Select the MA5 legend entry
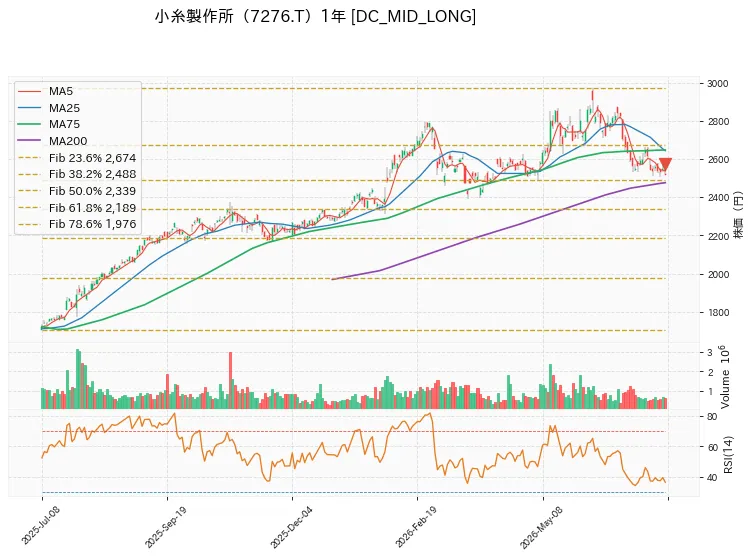 click(45, 91)
